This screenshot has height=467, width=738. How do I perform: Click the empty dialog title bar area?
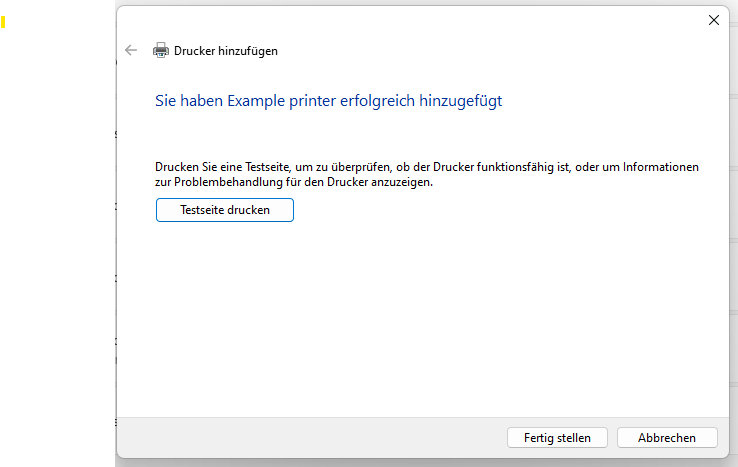(x=400, y=20)
